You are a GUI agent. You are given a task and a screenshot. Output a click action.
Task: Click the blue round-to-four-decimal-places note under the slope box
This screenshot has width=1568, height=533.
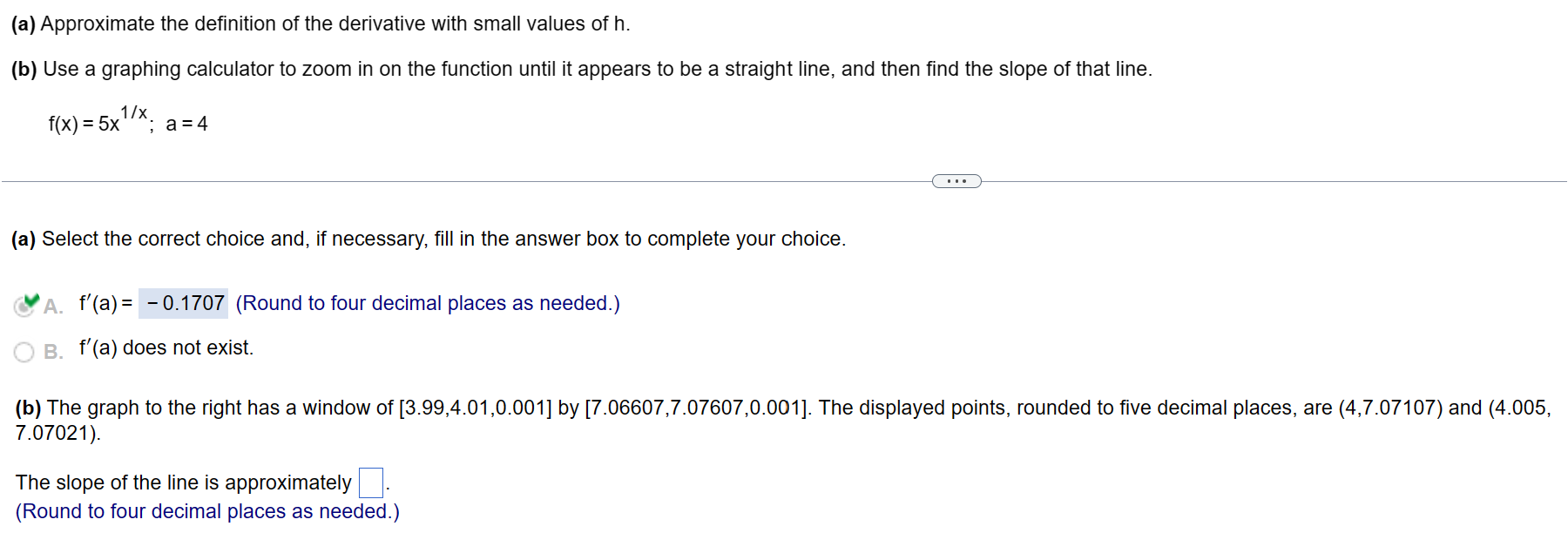pyautogui.click(x=207, y=511)
